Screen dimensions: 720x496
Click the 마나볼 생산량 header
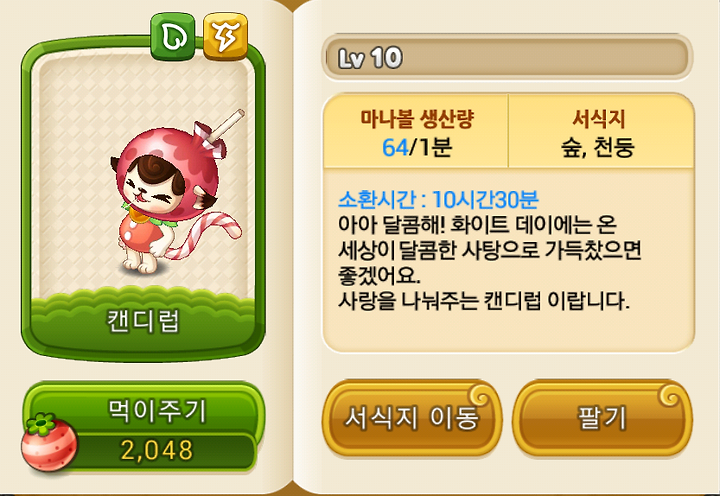(x=416, y=118)
